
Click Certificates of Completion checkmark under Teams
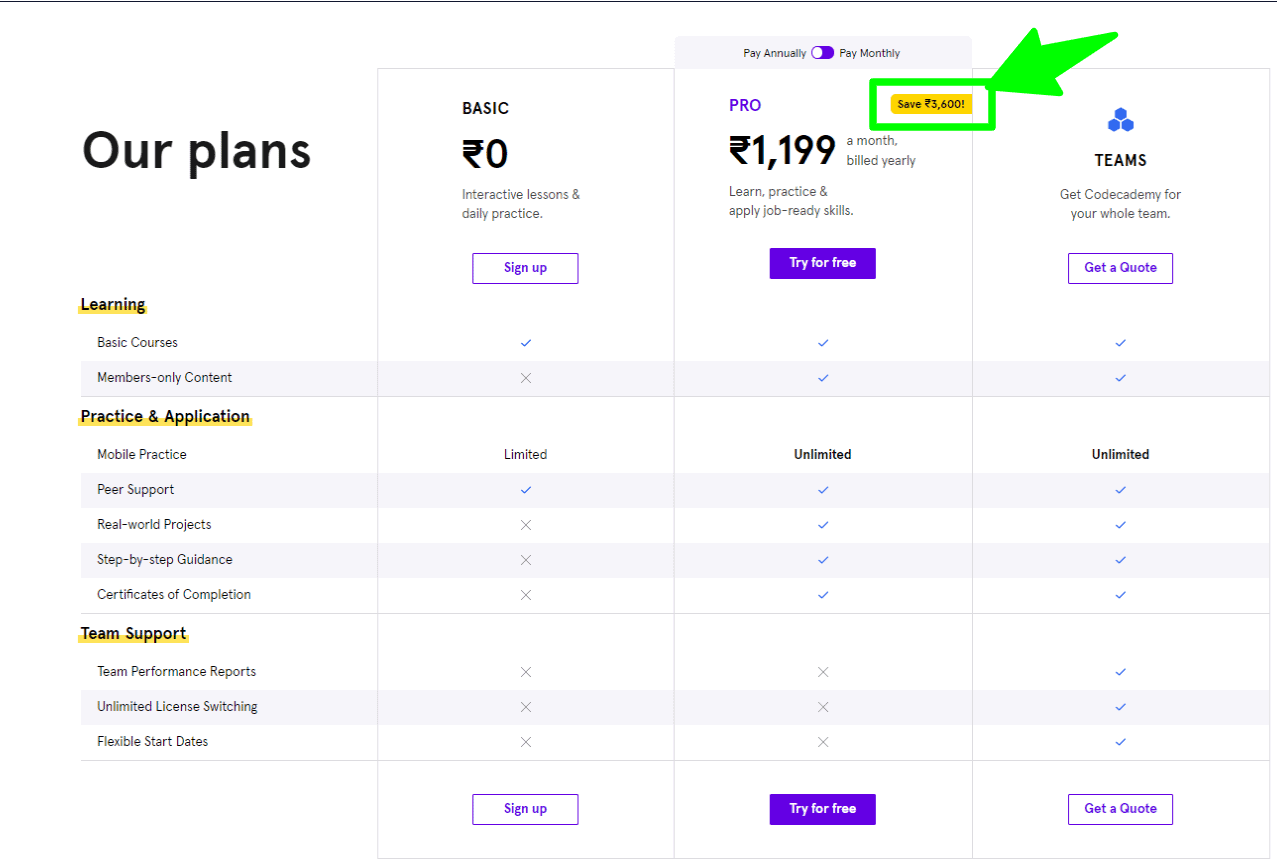(x=1120, y=595)
